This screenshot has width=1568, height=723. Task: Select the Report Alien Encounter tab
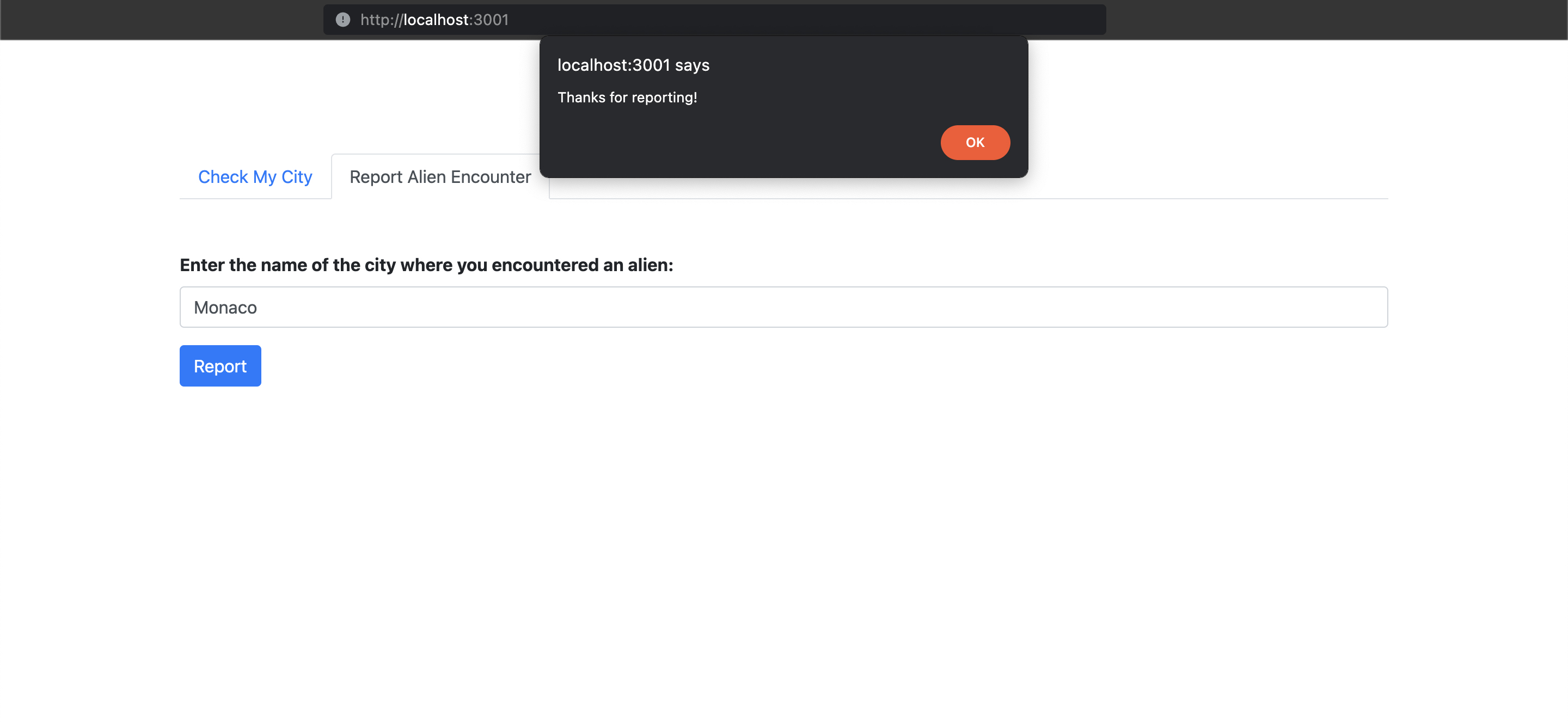[440, 177]
